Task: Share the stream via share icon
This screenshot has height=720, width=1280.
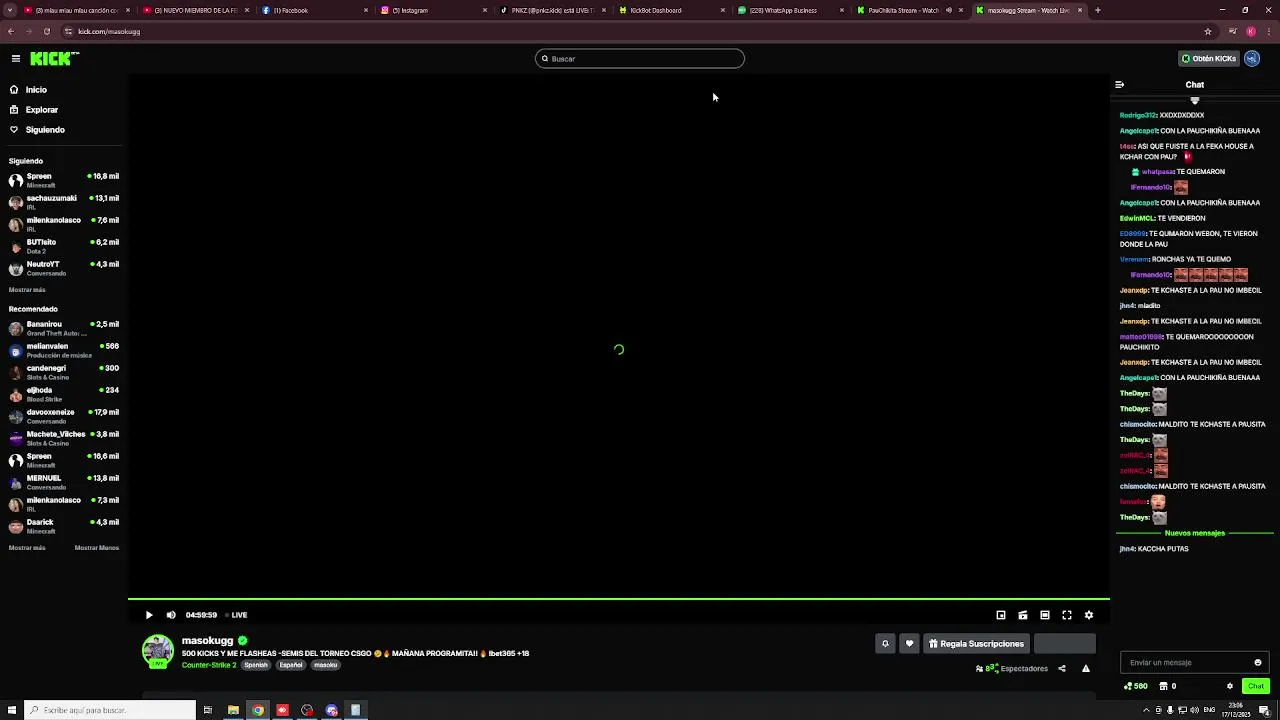Action: (x=1062, y=669)
